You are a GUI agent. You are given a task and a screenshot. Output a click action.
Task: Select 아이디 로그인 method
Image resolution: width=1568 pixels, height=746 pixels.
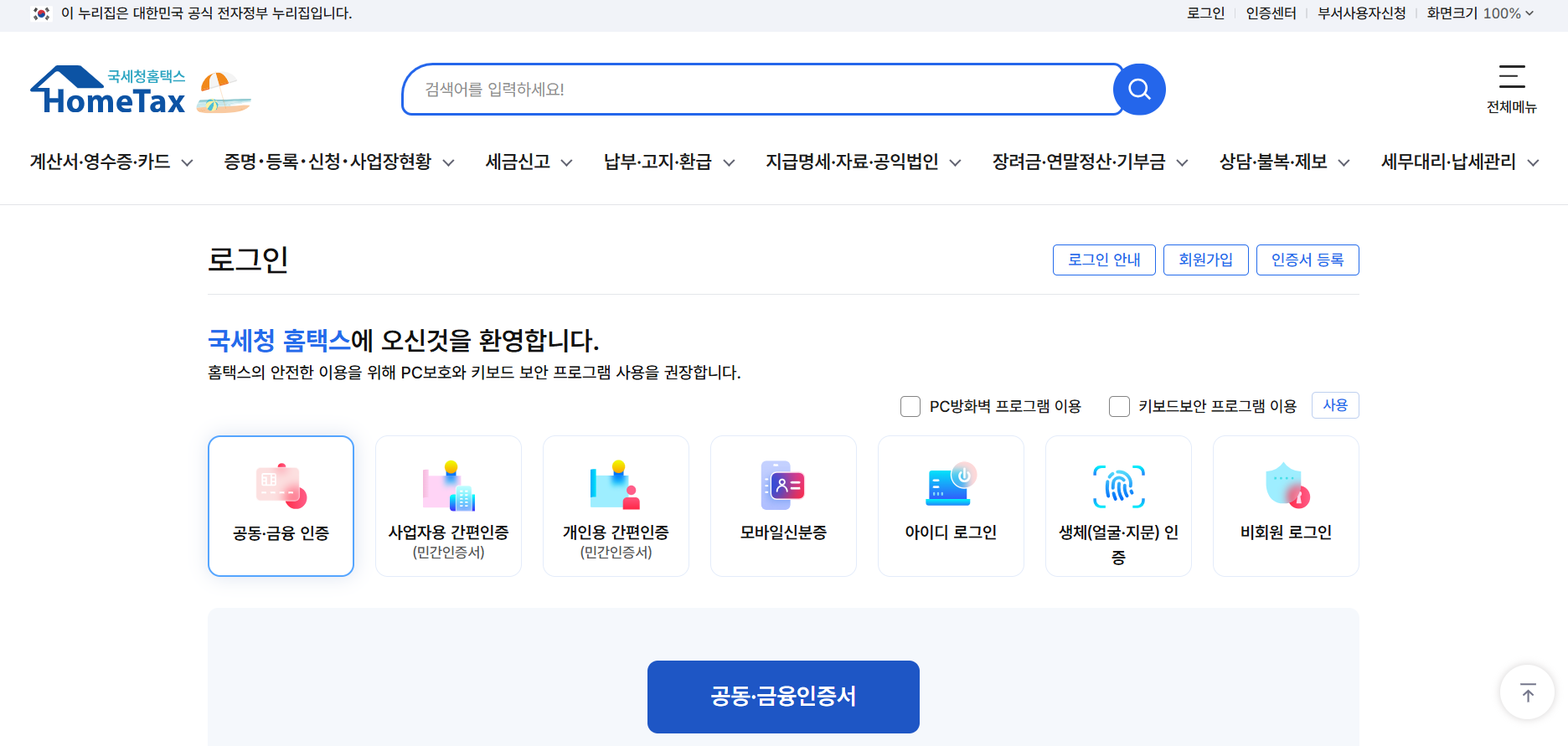click(951, 506)
